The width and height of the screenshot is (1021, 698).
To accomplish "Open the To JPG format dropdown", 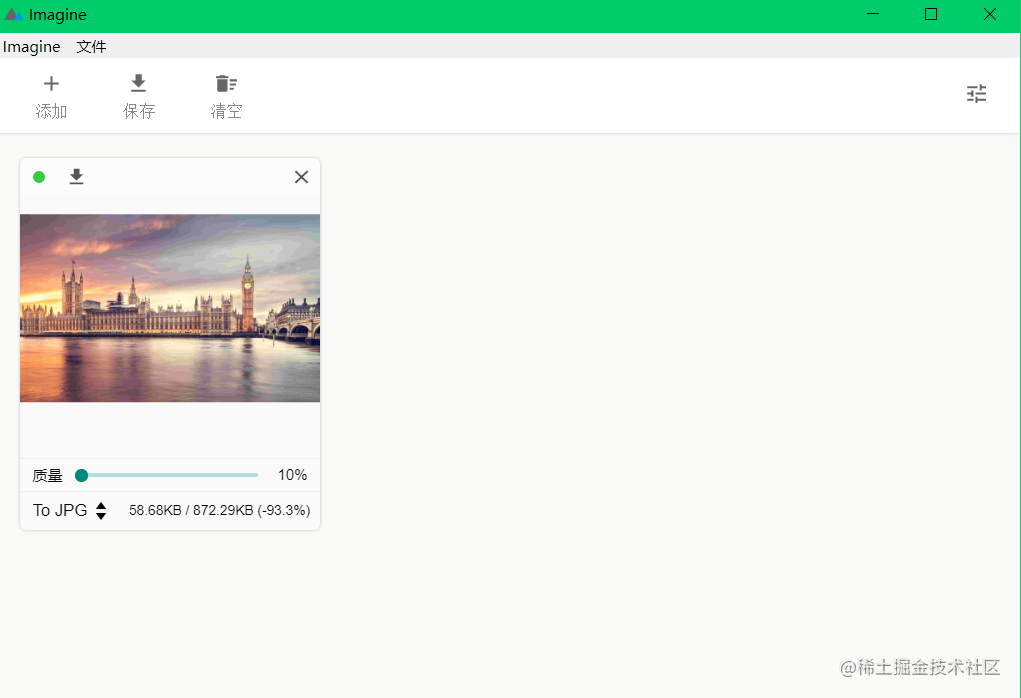I will coord(70,510).
